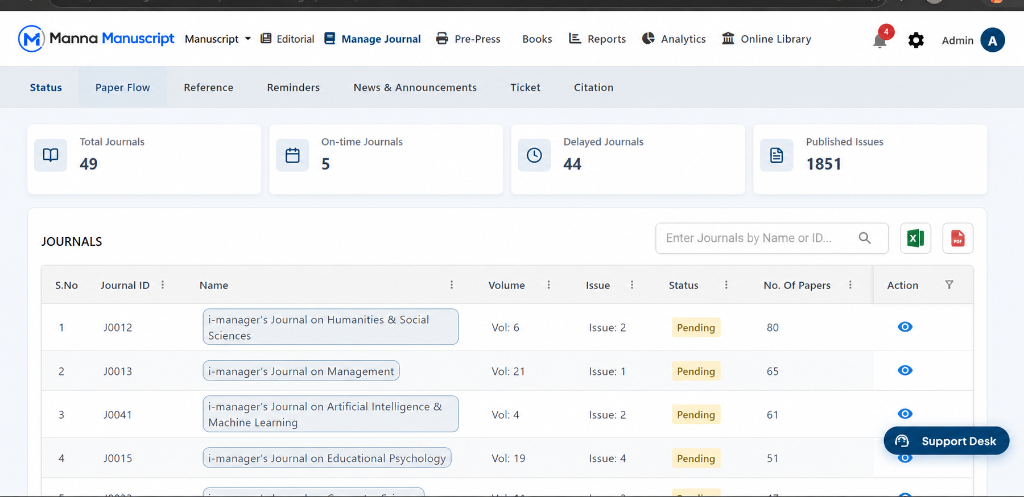The width and height of the screenshot is (1024, 497).
Task: Expand the Manuscript dropdown menu
Action: 217,39
